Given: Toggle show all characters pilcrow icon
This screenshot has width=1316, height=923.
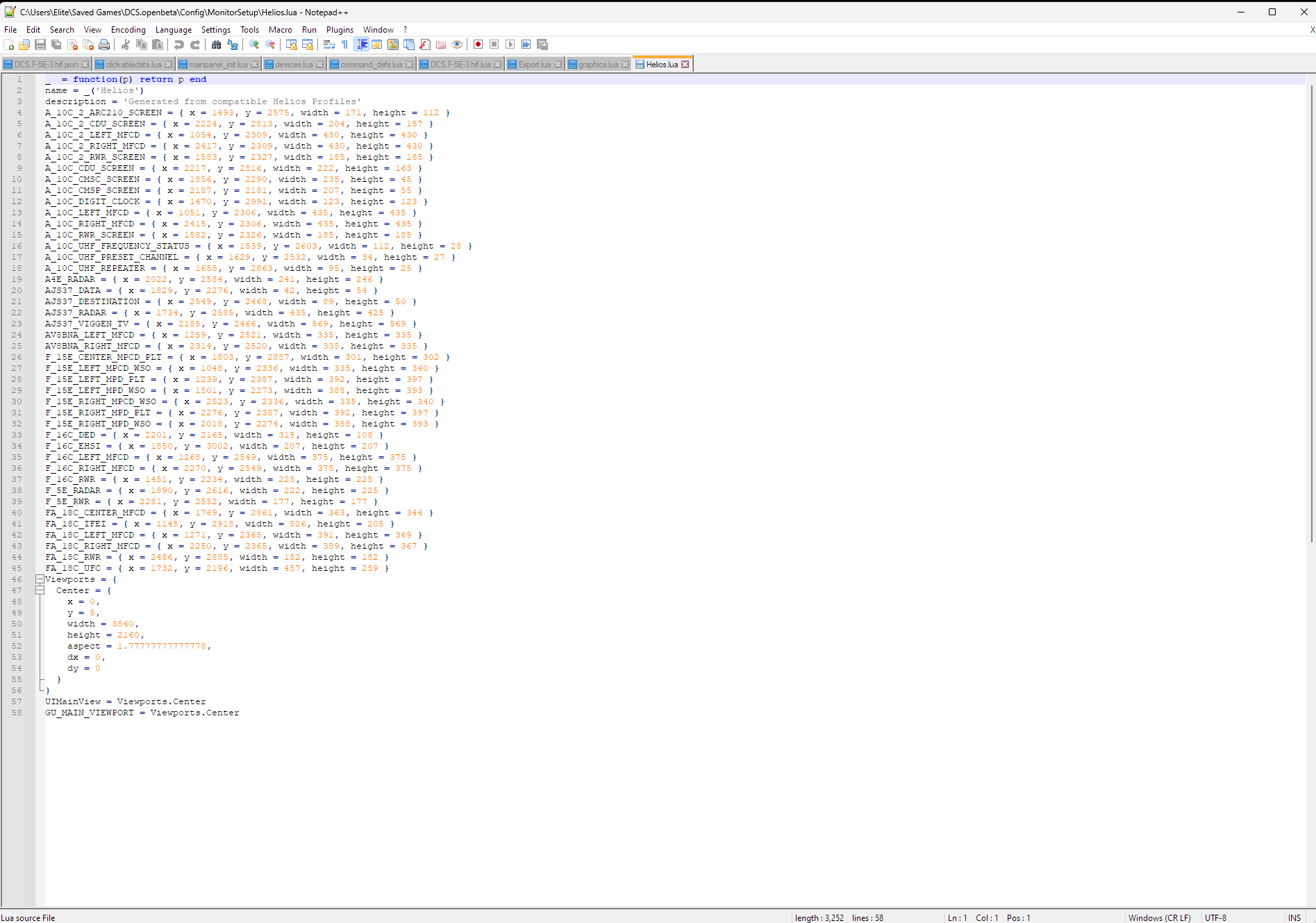Looking at the screenshot, I should click(345, 44).
